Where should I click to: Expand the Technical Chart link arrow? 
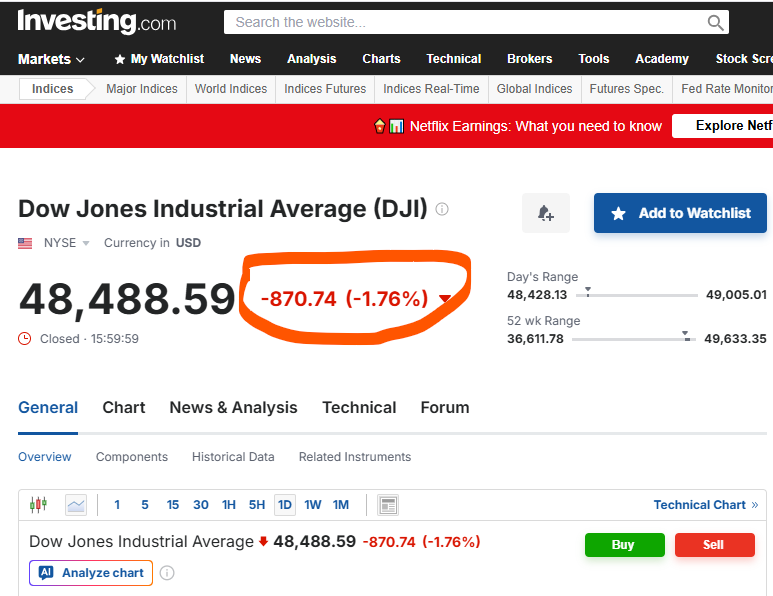pyautogui.click(x=754, y=505)
